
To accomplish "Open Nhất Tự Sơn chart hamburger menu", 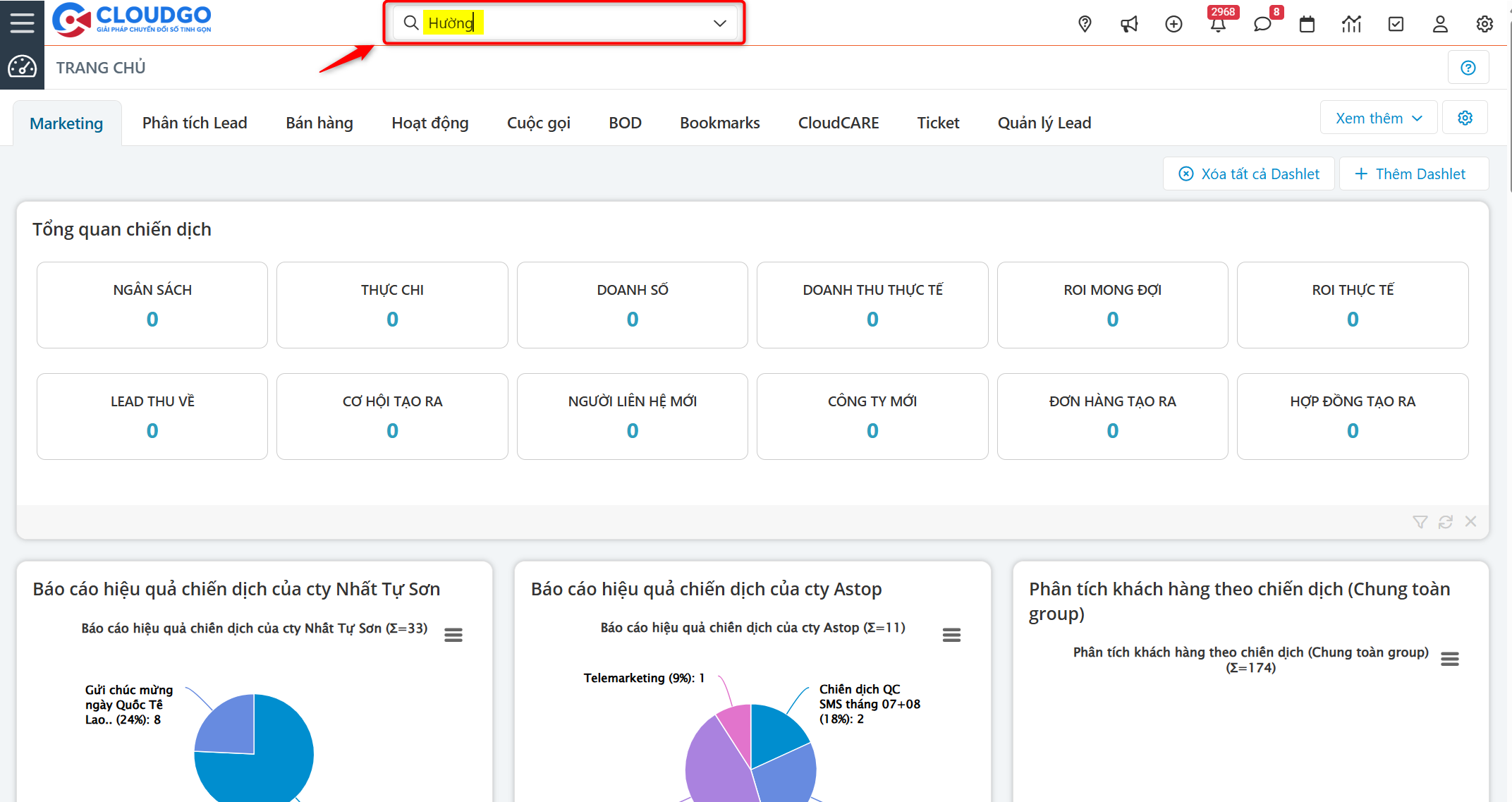I will click(453, 635).
